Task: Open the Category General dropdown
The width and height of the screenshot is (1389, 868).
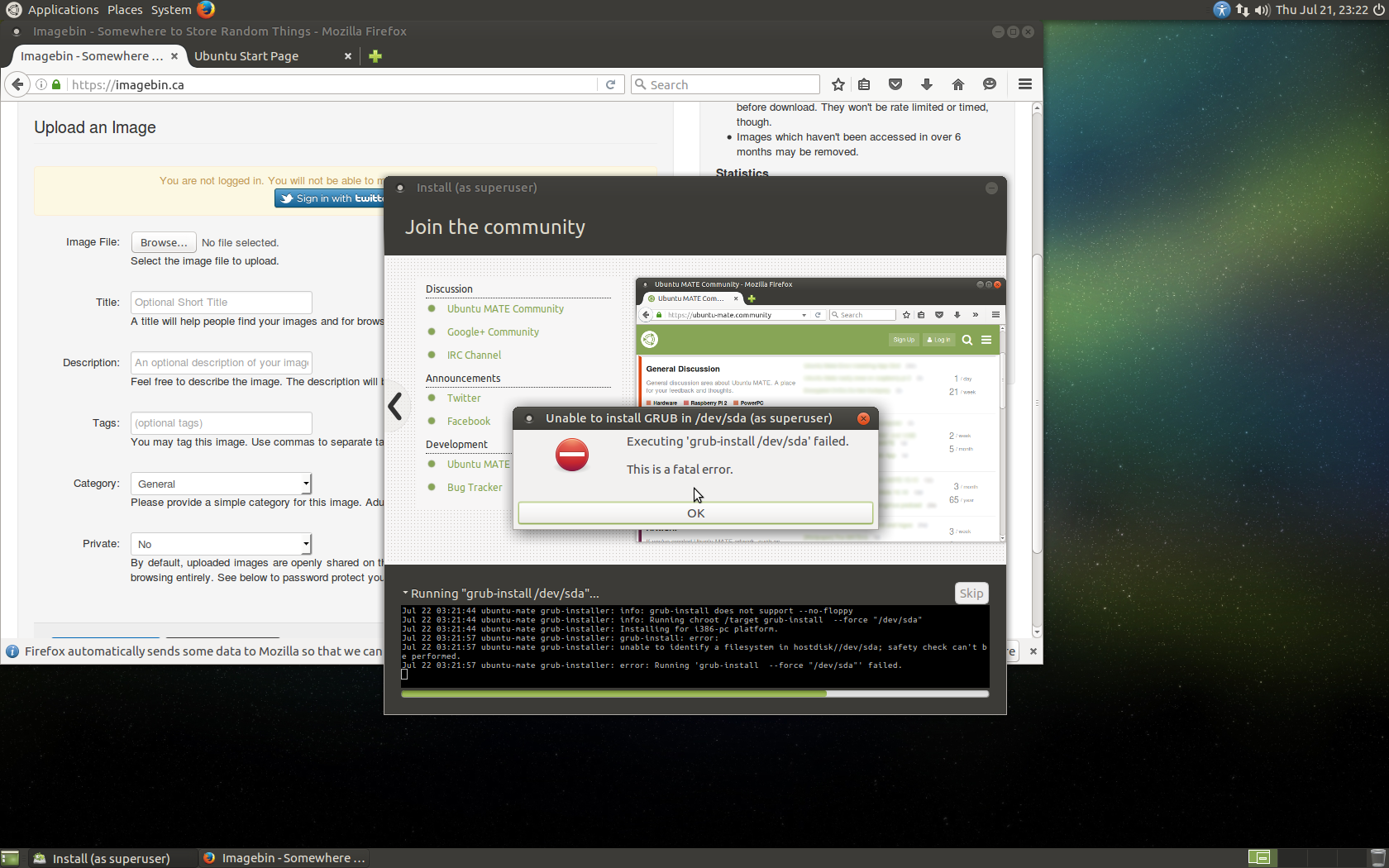Action: 221,484
